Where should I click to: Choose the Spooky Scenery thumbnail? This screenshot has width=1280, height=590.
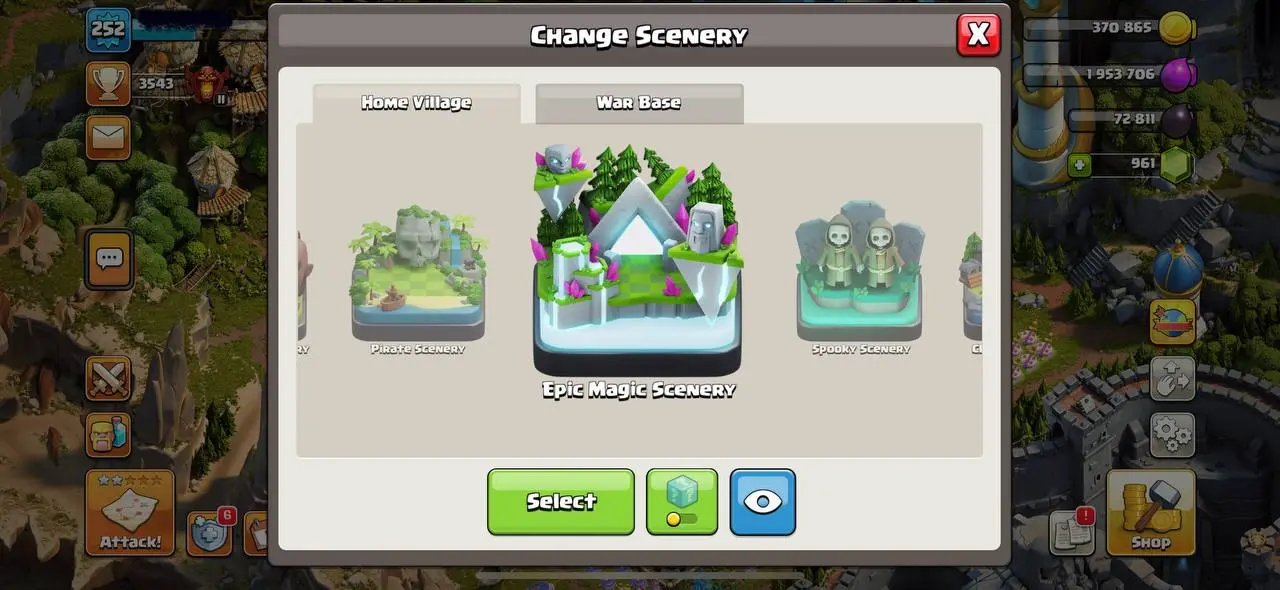click(860, 279)
